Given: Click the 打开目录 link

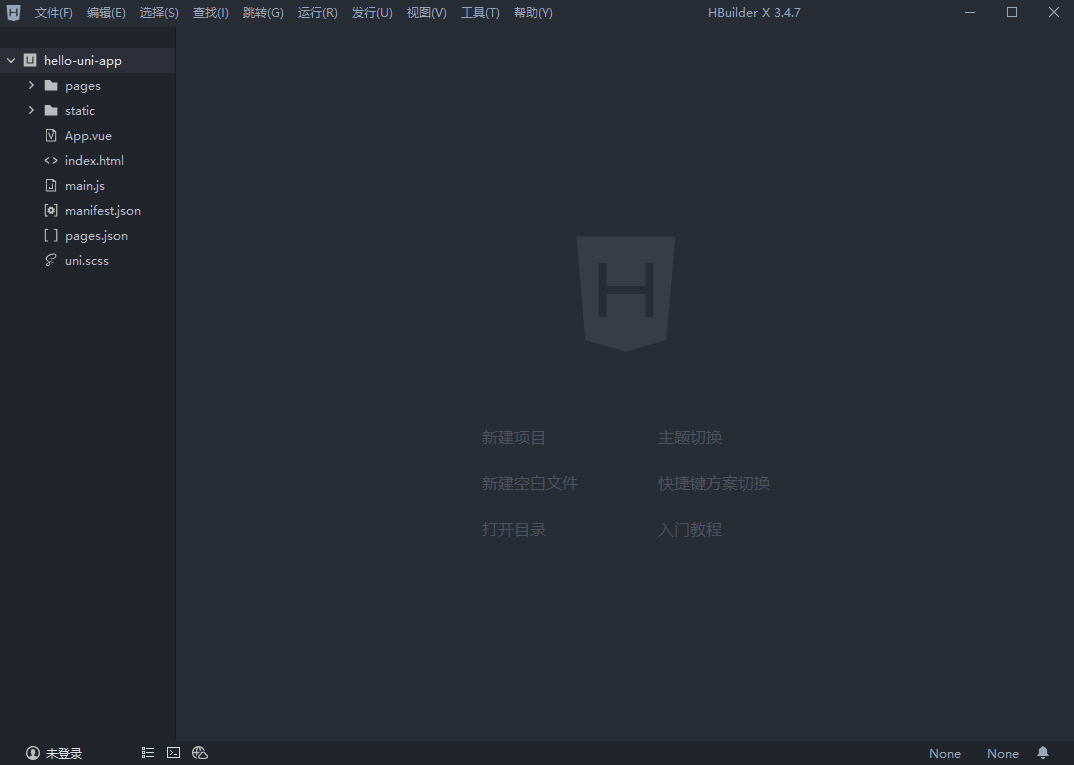Looking at the screenshot, I should click(x=514, y=529).
